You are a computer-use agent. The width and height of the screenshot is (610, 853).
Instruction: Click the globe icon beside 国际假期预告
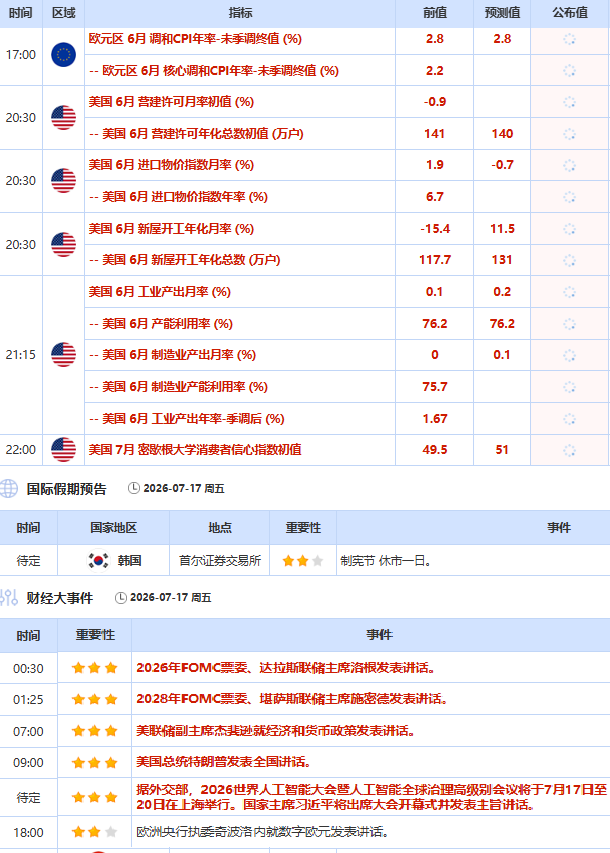pos(9,489)
